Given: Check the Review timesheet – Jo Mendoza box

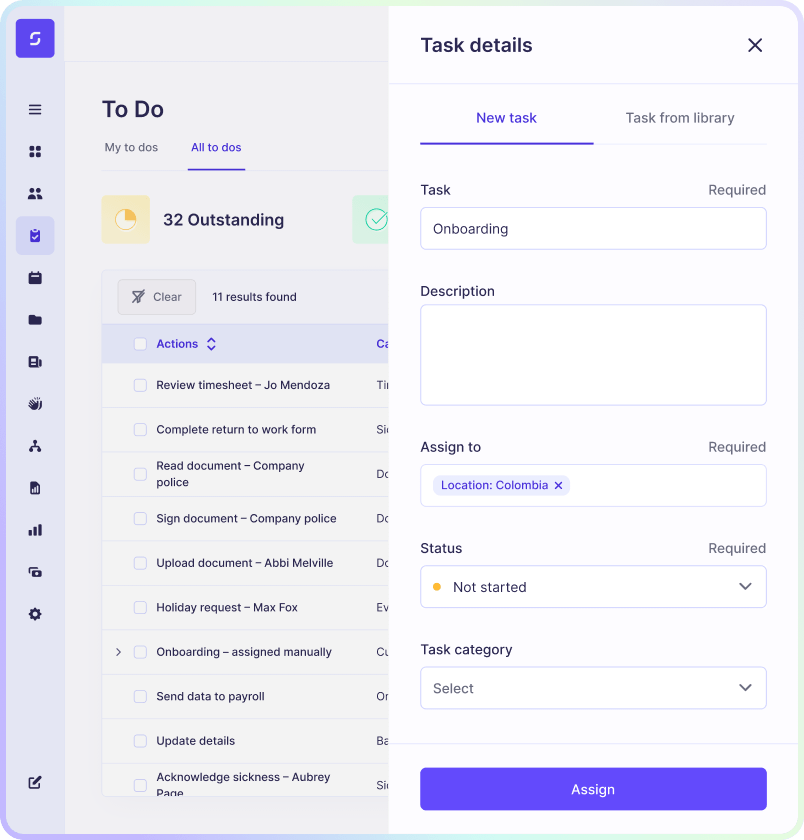Looking at the screenshot, I should click(140, 385).
